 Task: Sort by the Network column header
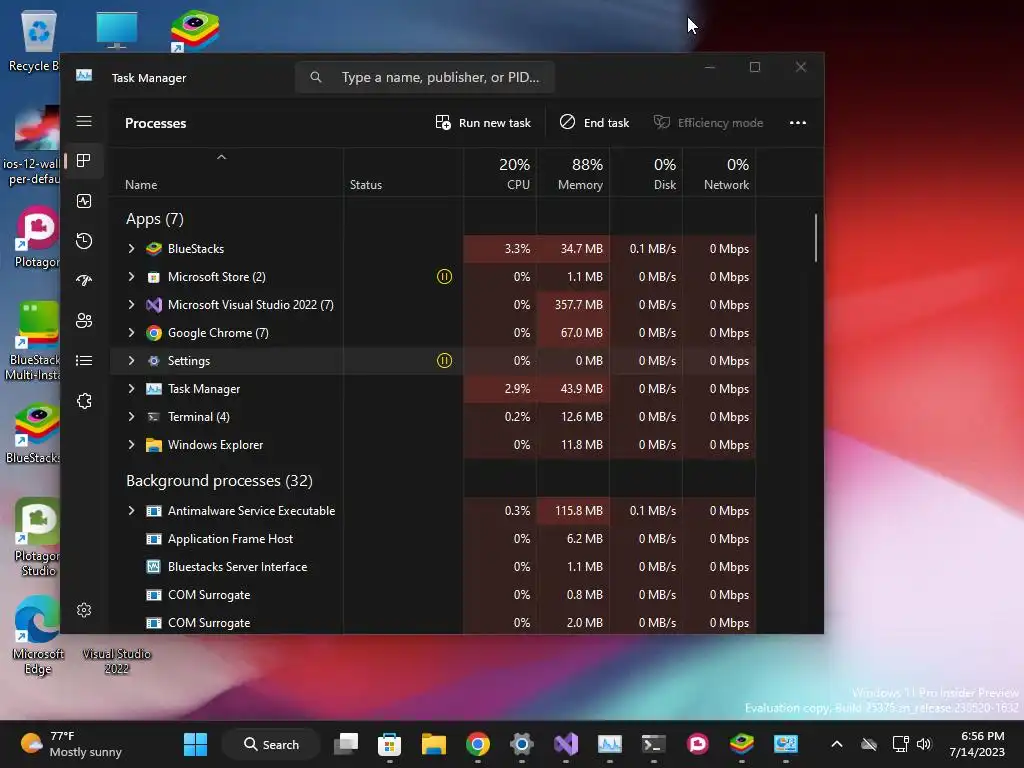pos(720,174)
